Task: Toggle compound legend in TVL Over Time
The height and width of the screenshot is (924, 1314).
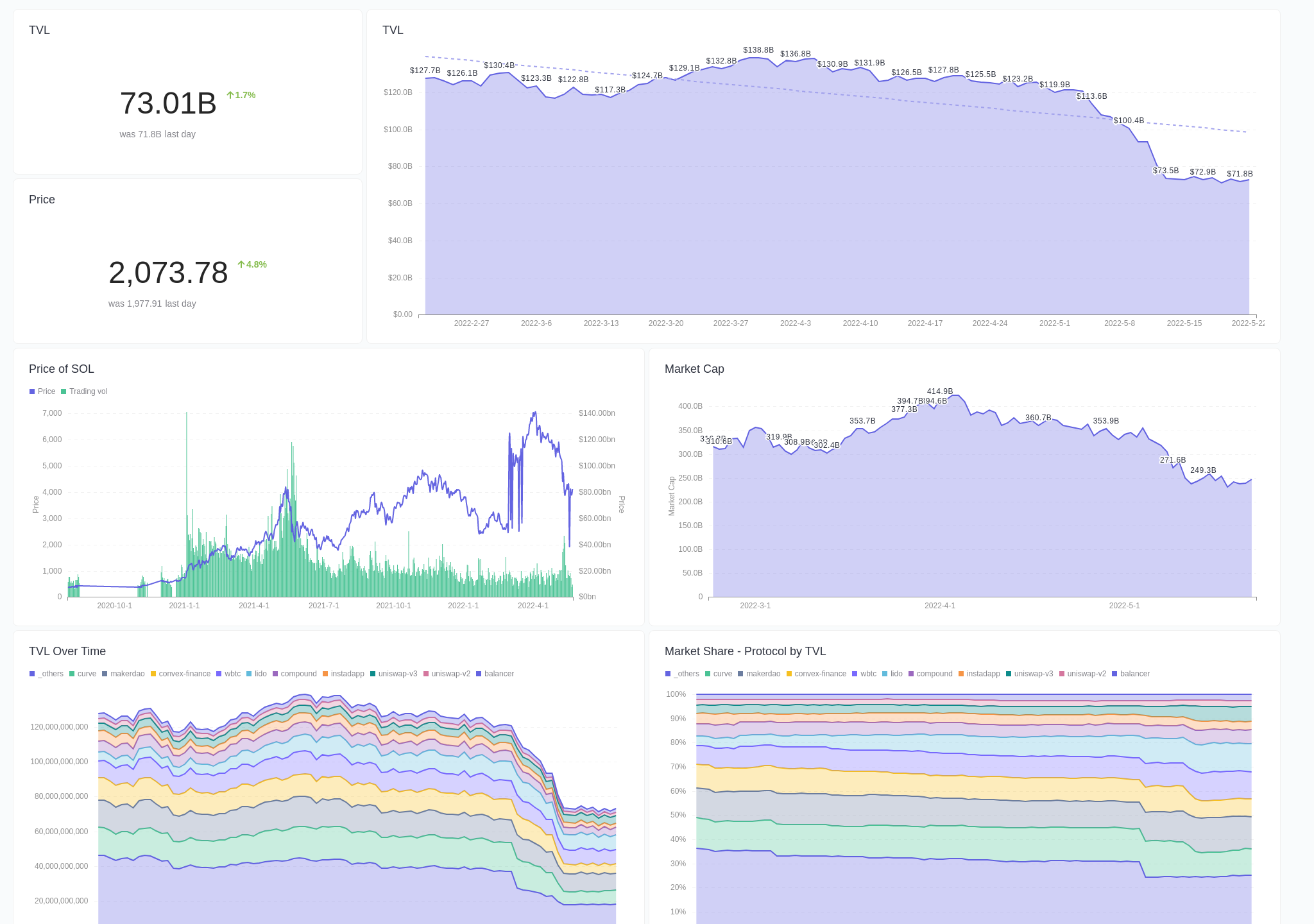Action: (294, 674)
